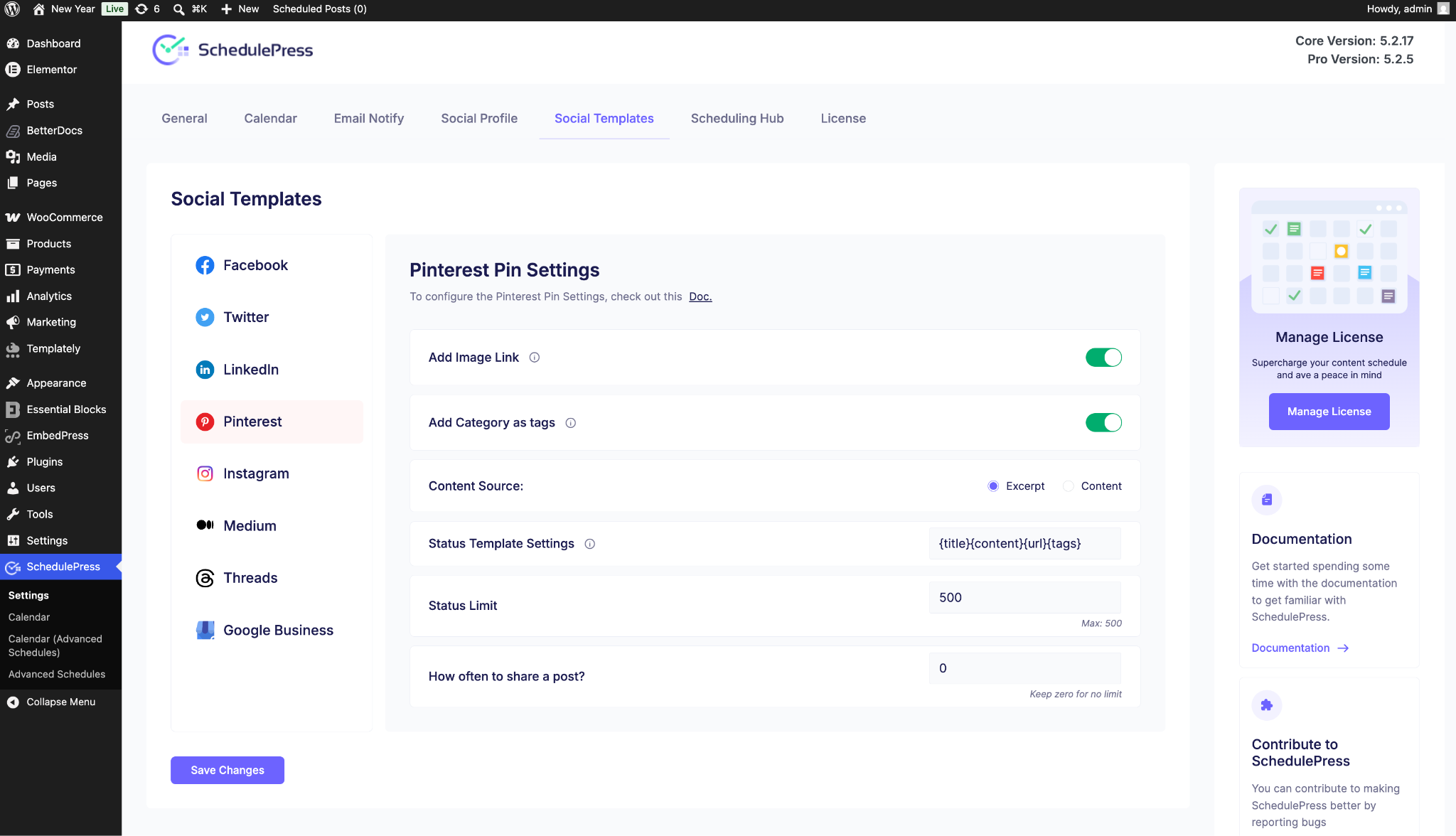The image size is (1456, 836).
Task: Disable the Add Image Link toggle
Action: [1103, 357]
